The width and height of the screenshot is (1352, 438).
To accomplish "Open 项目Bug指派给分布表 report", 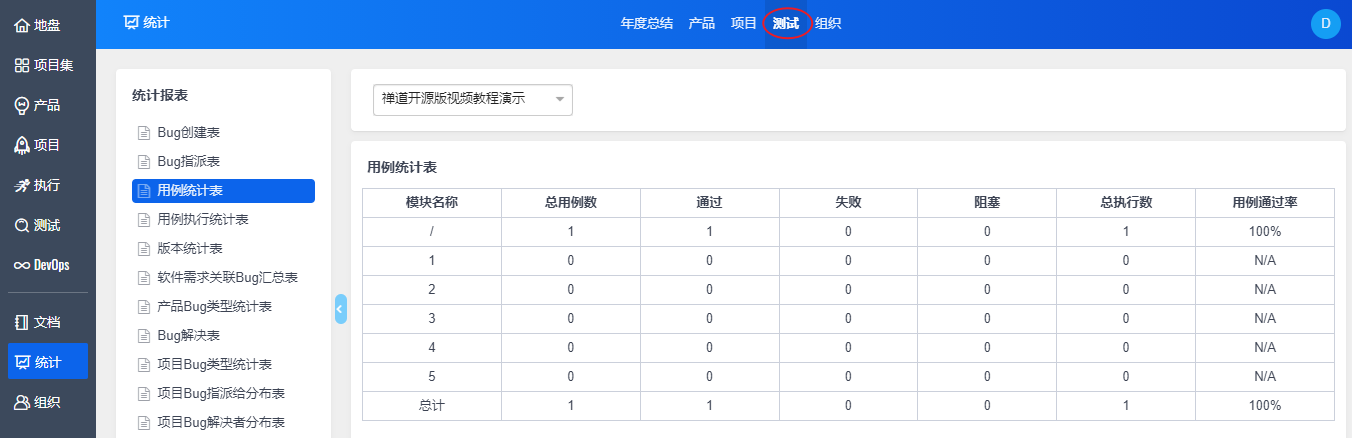I will (x=223, y=393).
